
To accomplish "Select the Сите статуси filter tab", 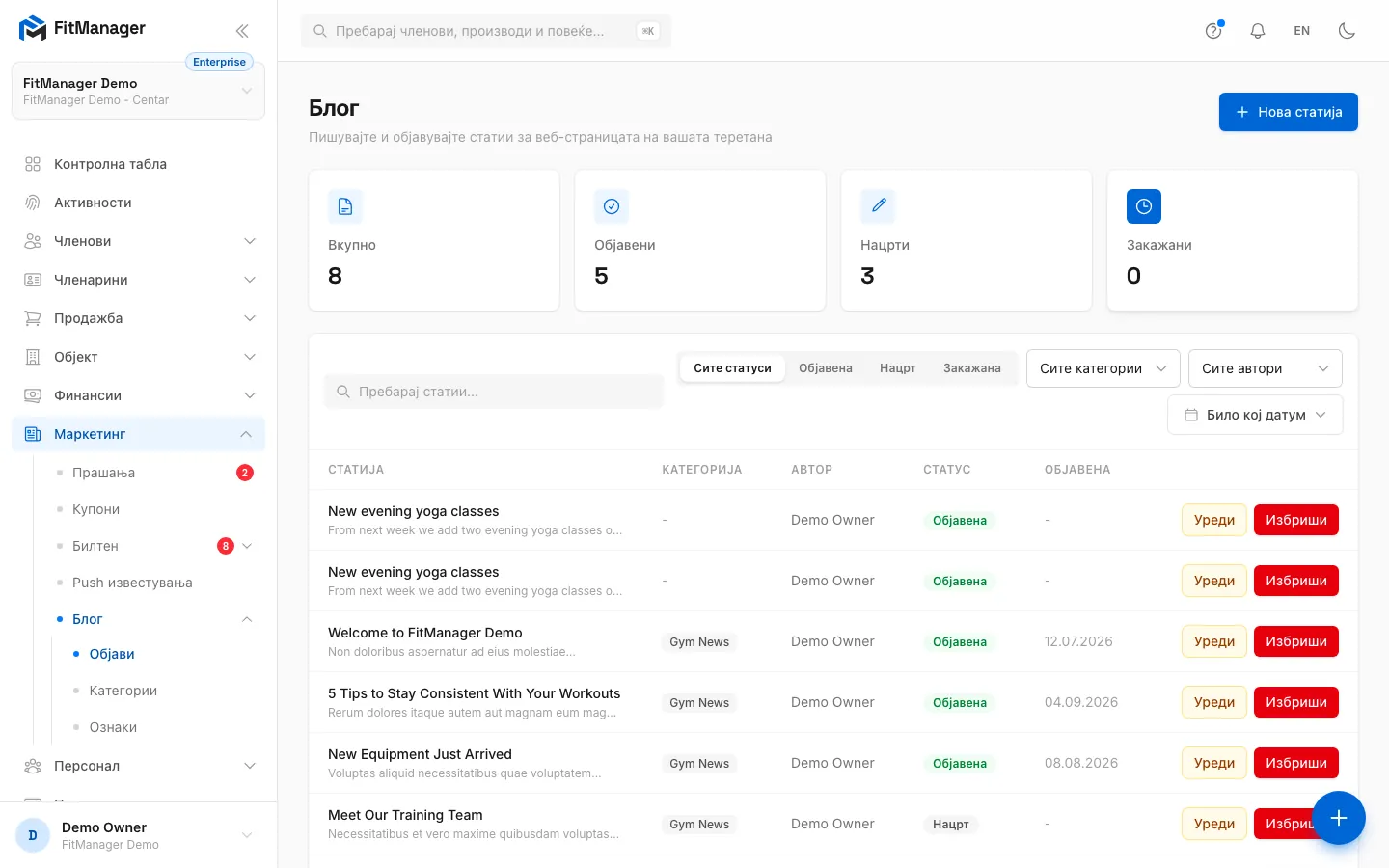I will pyautogui.click(x=732, y=368).
